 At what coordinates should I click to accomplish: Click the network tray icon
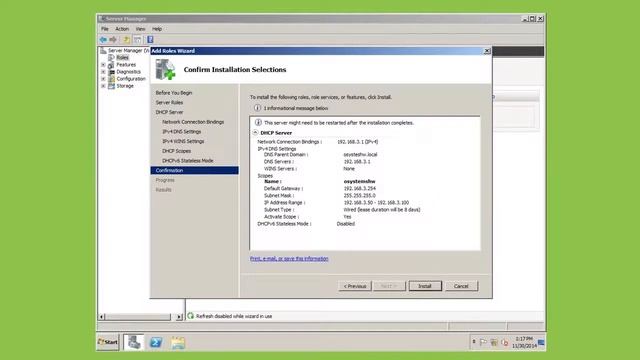pos(494,342)
